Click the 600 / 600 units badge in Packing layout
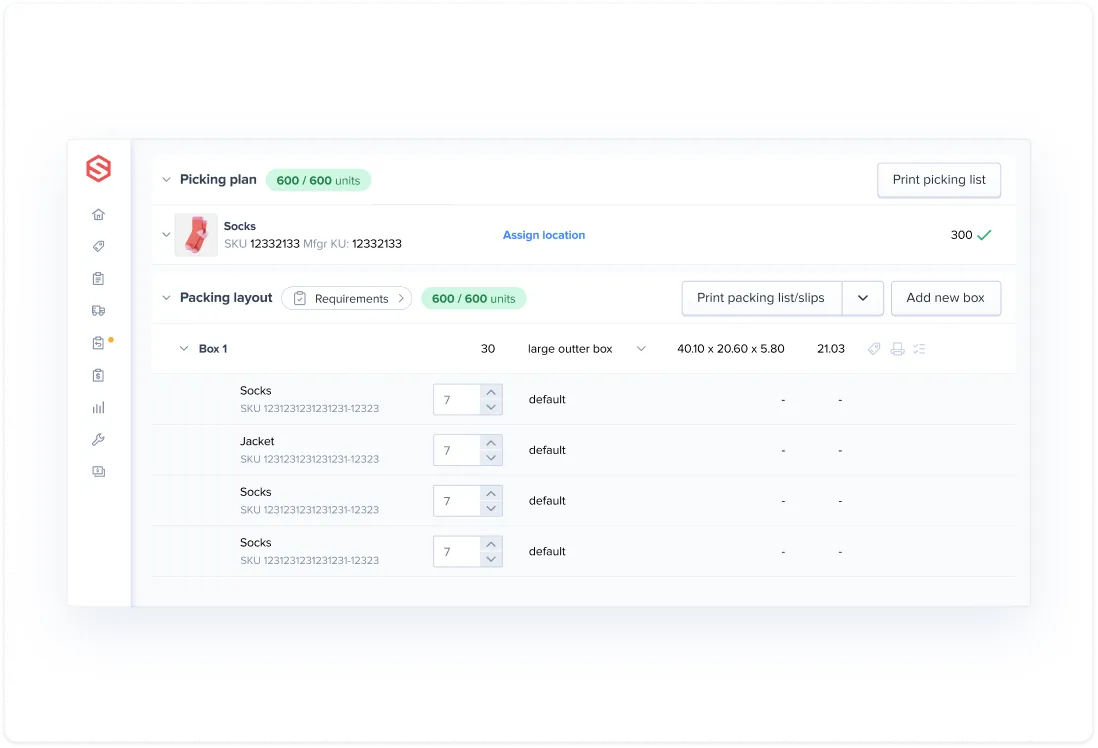 point(473,299)
